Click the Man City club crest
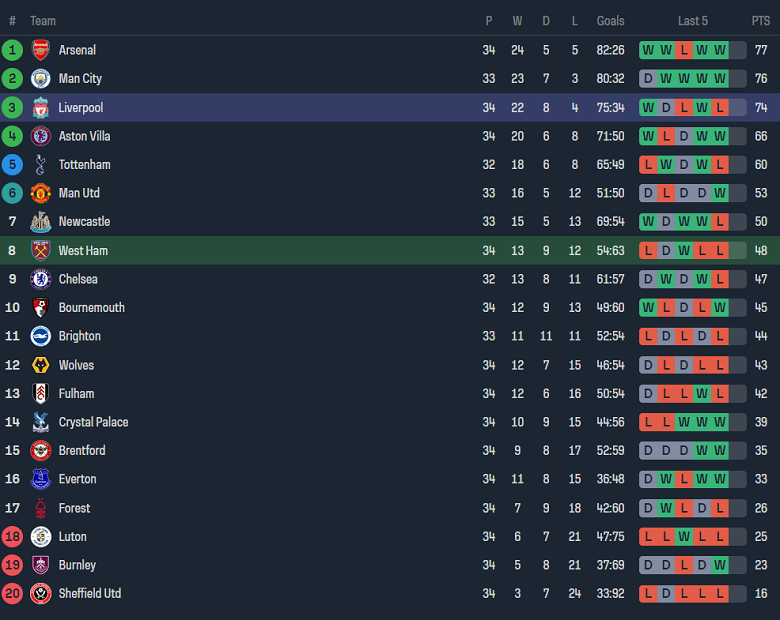The height and width of the screenshot is (620, 780). click(40, 79)
